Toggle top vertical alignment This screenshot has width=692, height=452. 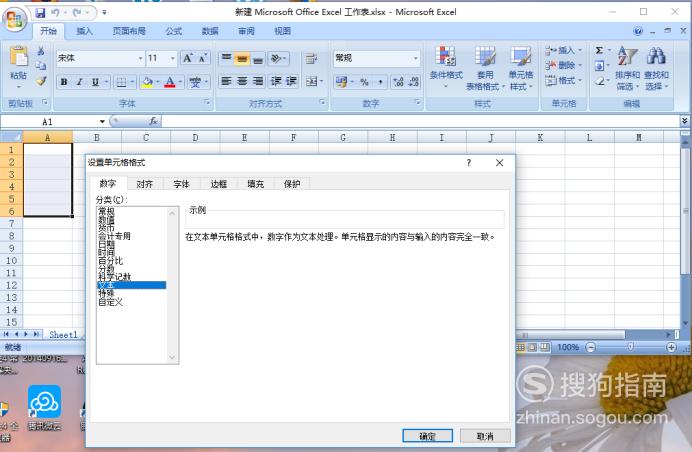click(226, 58)
